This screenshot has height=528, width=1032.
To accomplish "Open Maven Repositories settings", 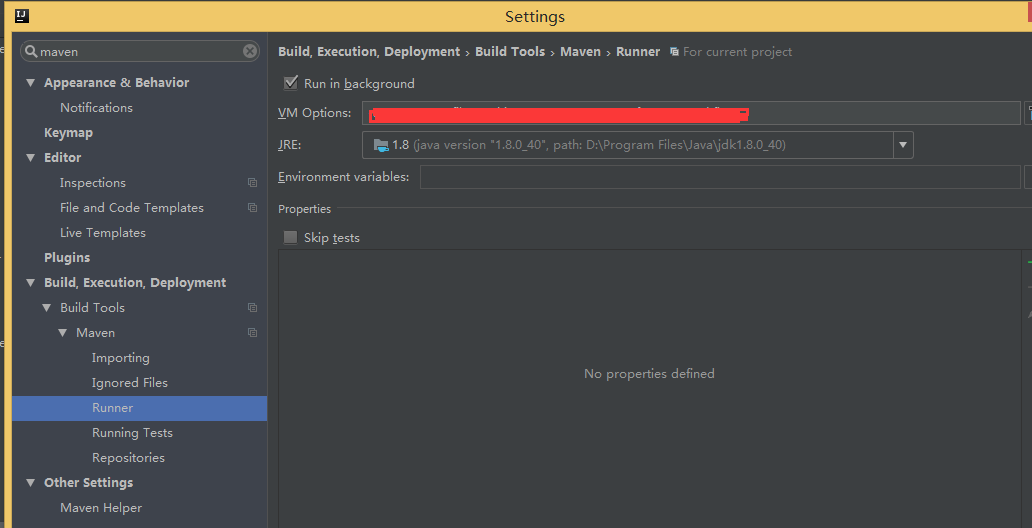I will [128, 458].
